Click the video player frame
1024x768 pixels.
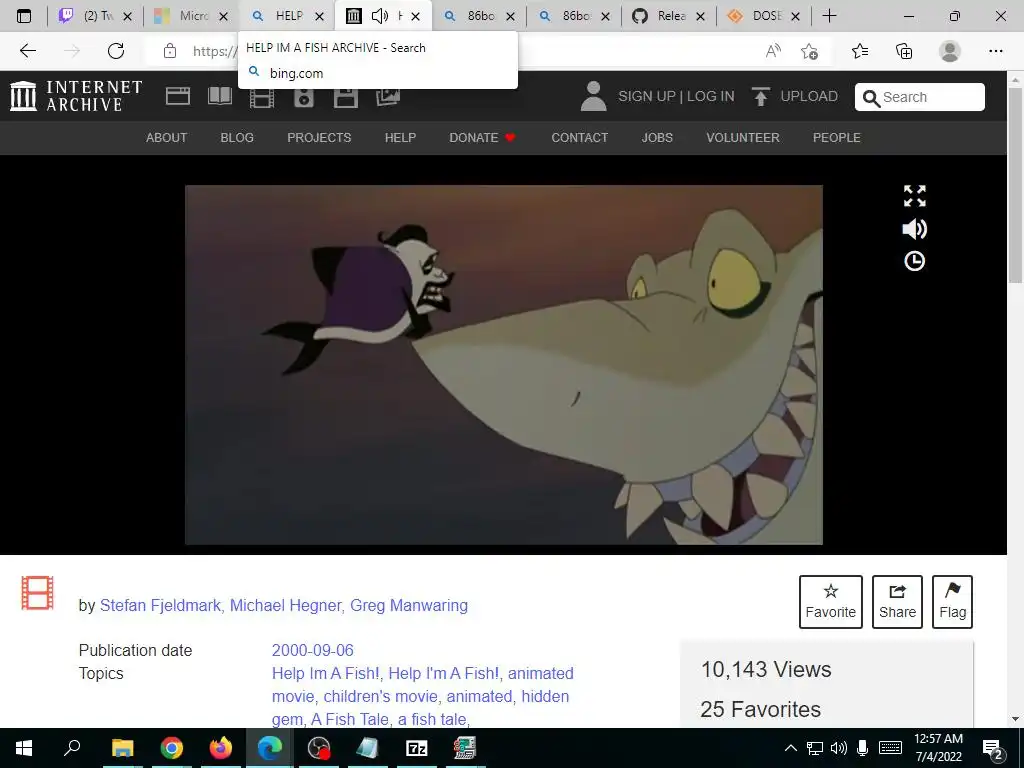pos(504,364)
